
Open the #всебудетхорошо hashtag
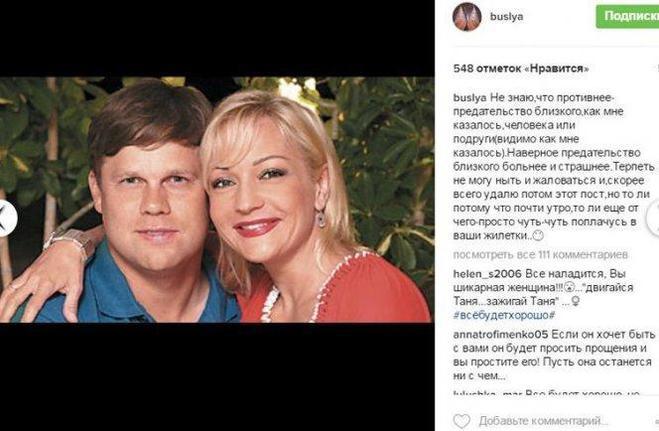504,315
